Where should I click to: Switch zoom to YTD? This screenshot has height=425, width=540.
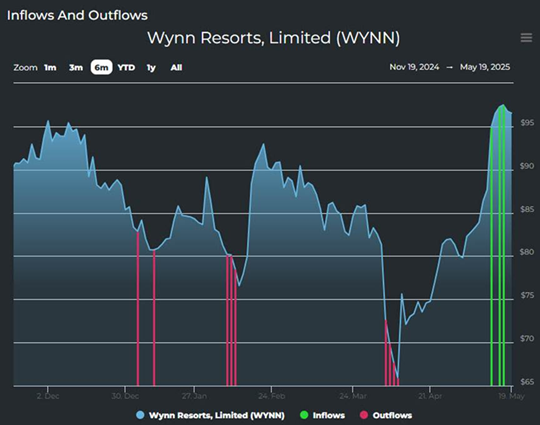pyautogui.click(x=126, y=68)
